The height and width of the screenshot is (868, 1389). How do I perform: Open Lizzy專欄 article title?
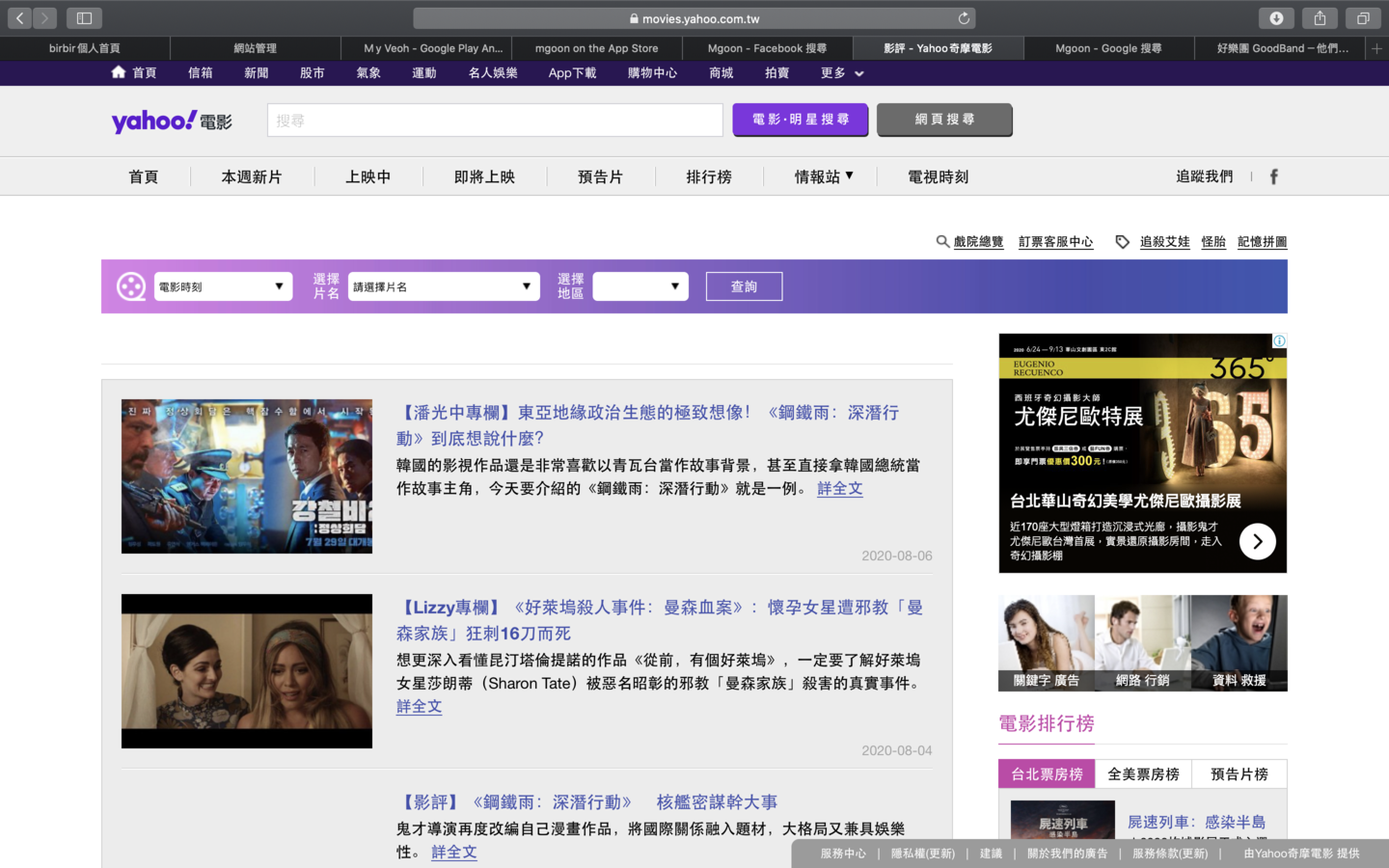(x=660, y=620)
